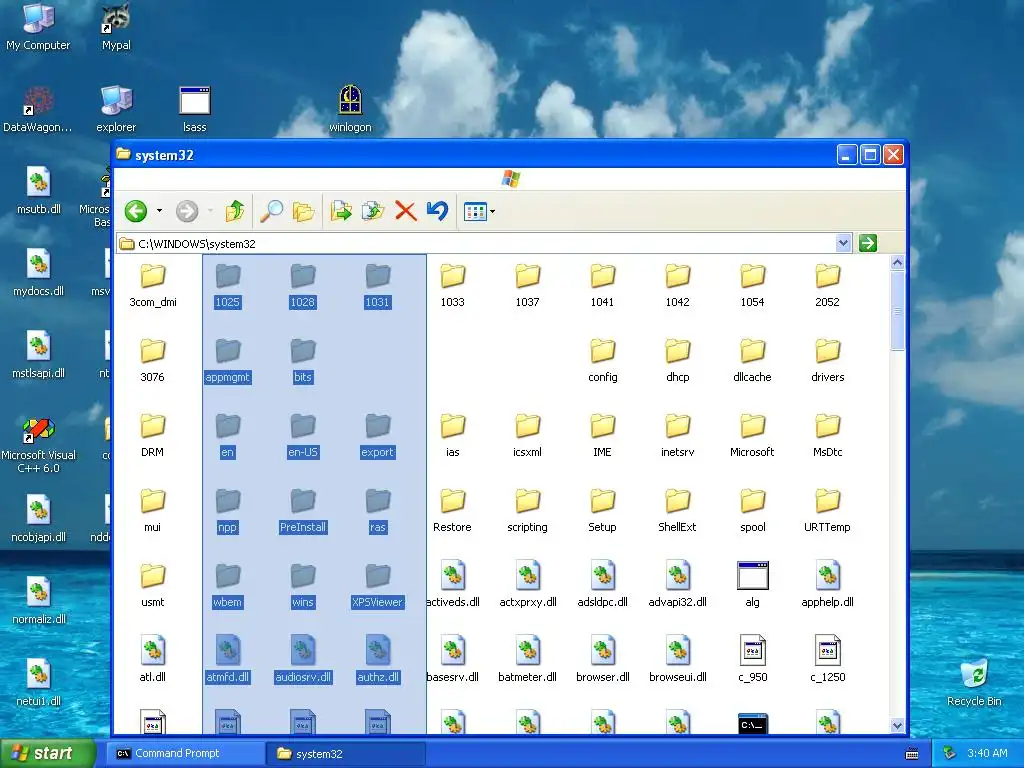Open the Back button history dropdown
Viewport: 1024px width, 768px height.
click(x=159, y=211)
